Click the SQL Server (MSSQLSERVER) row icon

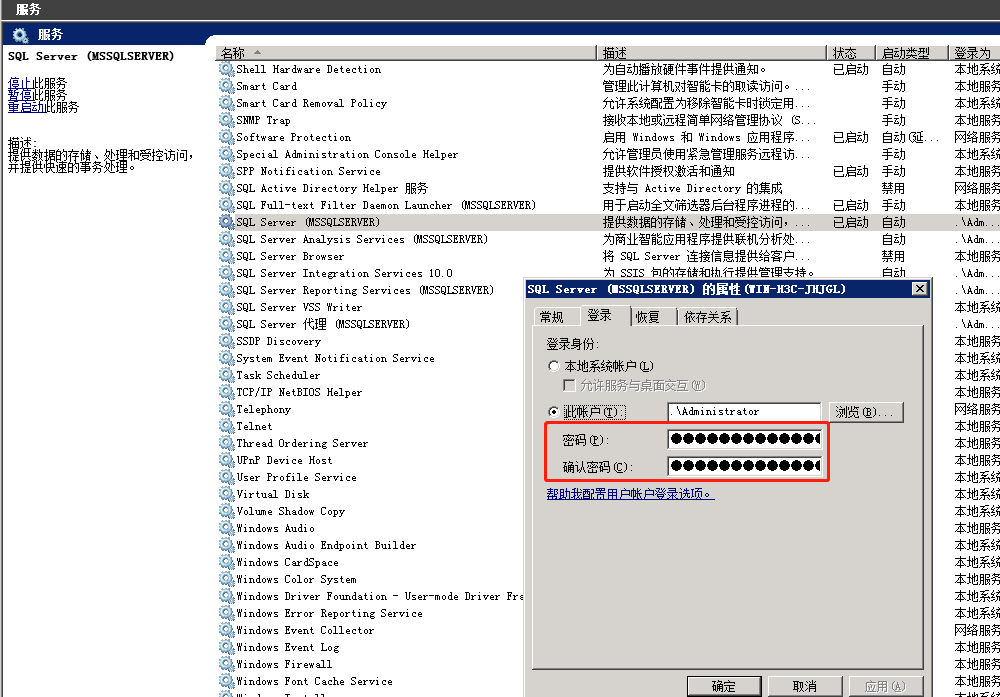tap(226, 222)
